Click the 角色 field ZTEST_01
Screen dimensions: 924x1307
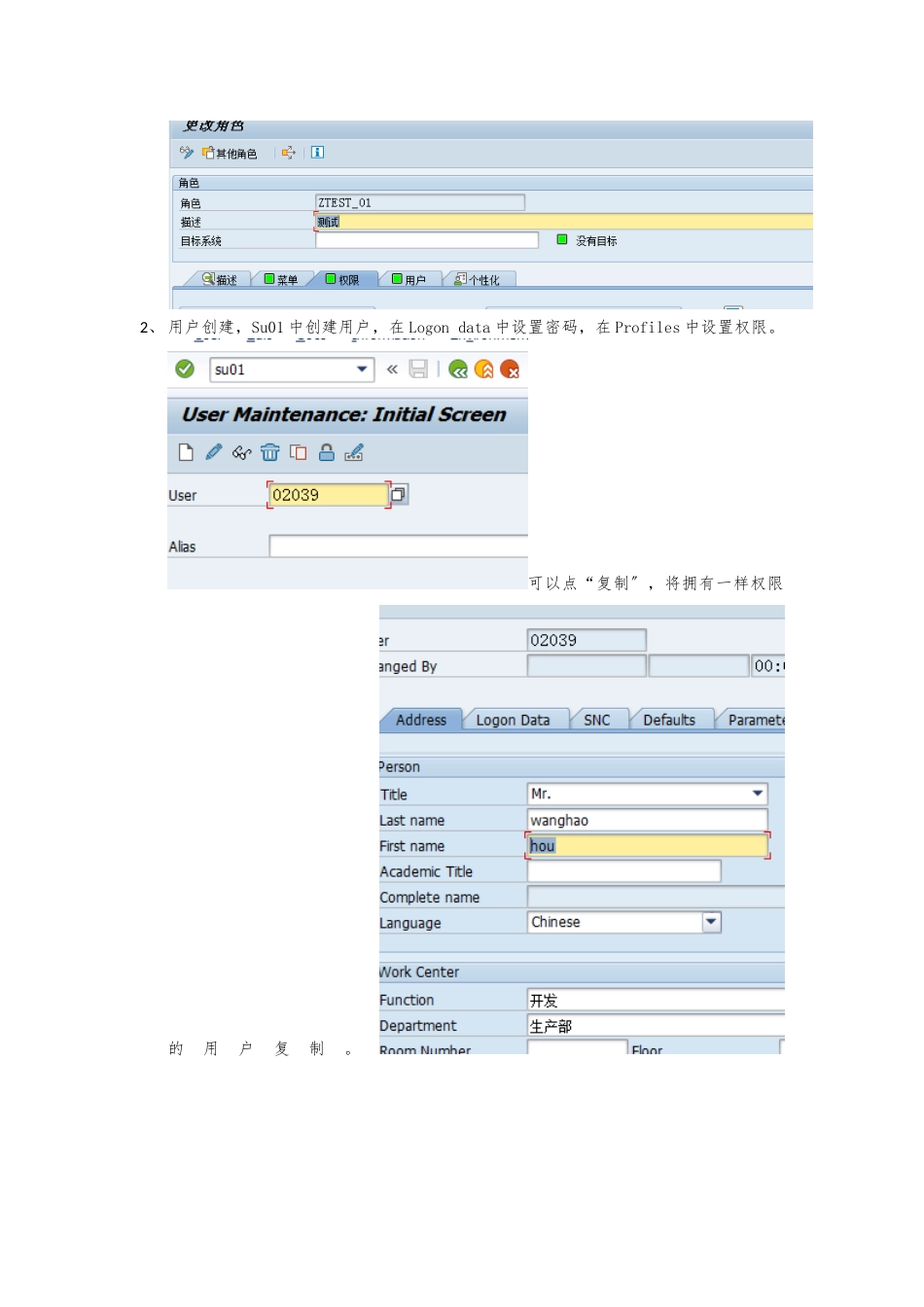click(x=420, y=202)
